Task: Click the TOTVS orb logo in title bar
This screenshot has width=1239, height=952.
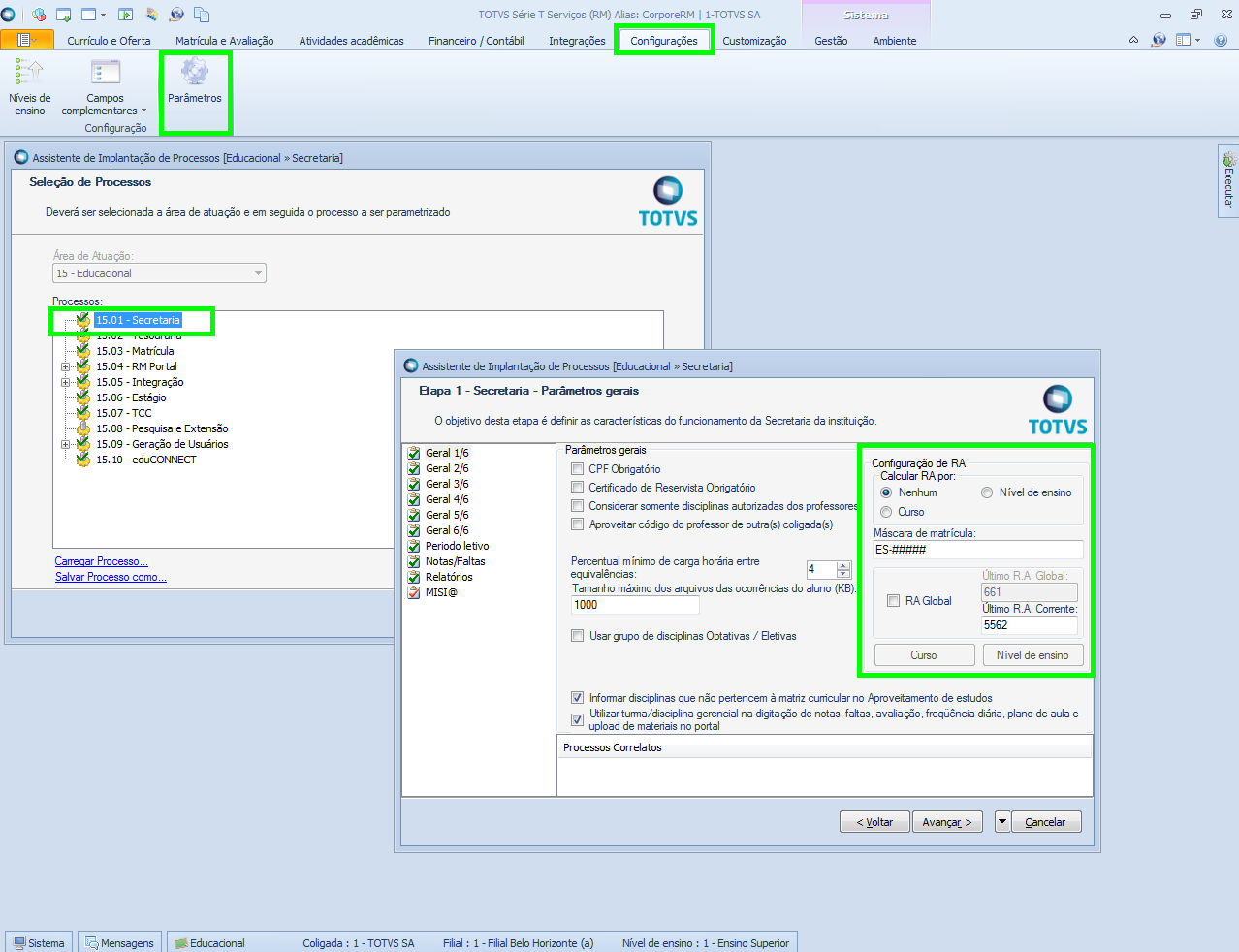Action: [x=9, y=15]
